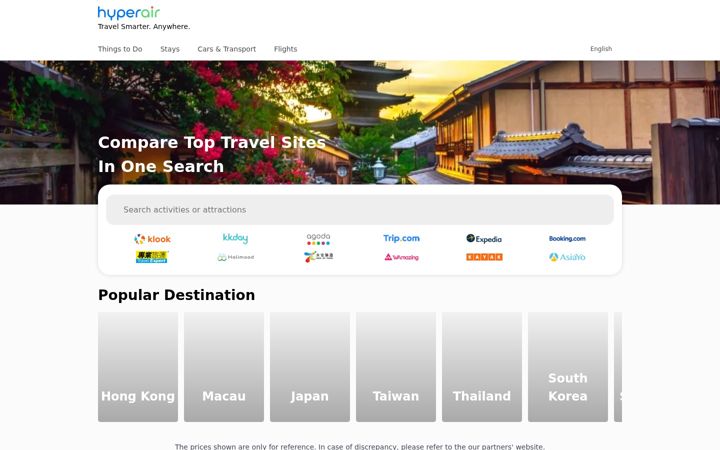This screenshot has height=450, width=720.
Task: Open Cars & Transport
Action: (x=226, y=49)
